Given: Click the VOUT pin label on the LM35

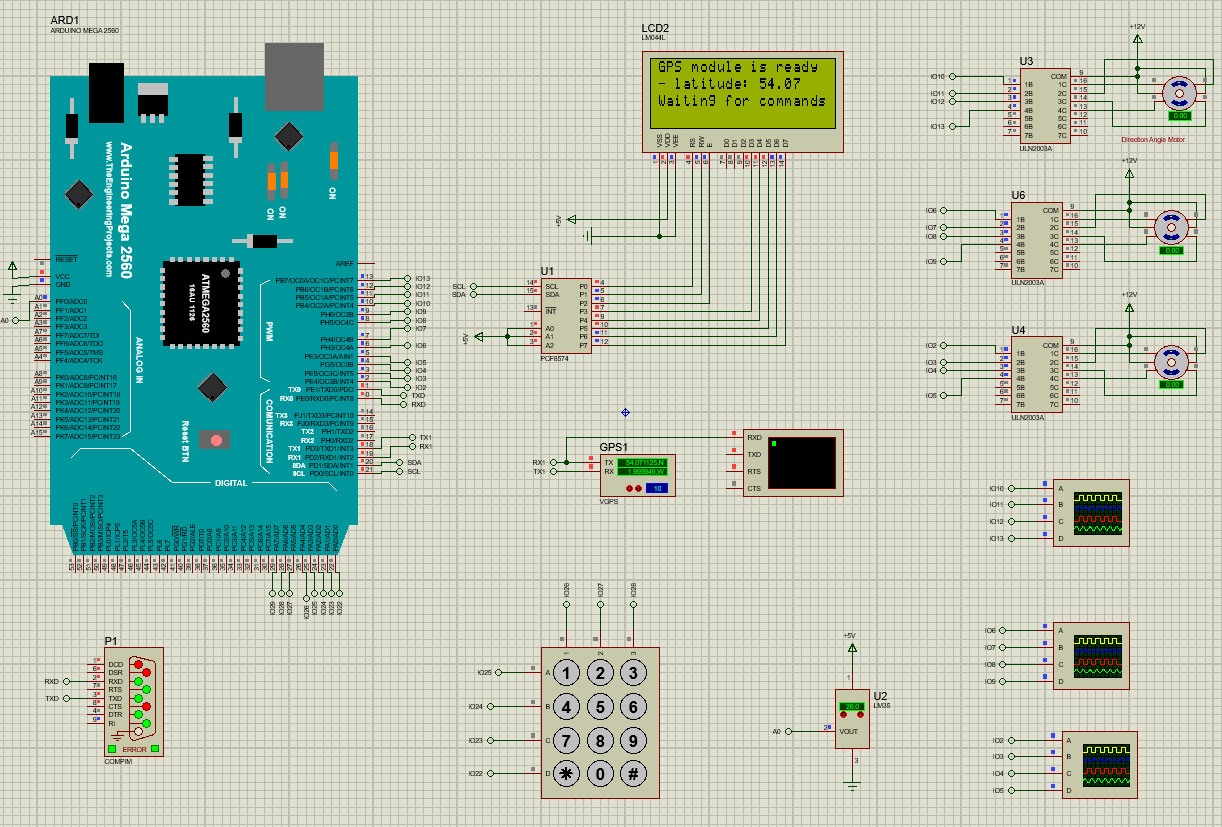Looking at the screenshot, I should pyautogui.click(x=849, y=731).
